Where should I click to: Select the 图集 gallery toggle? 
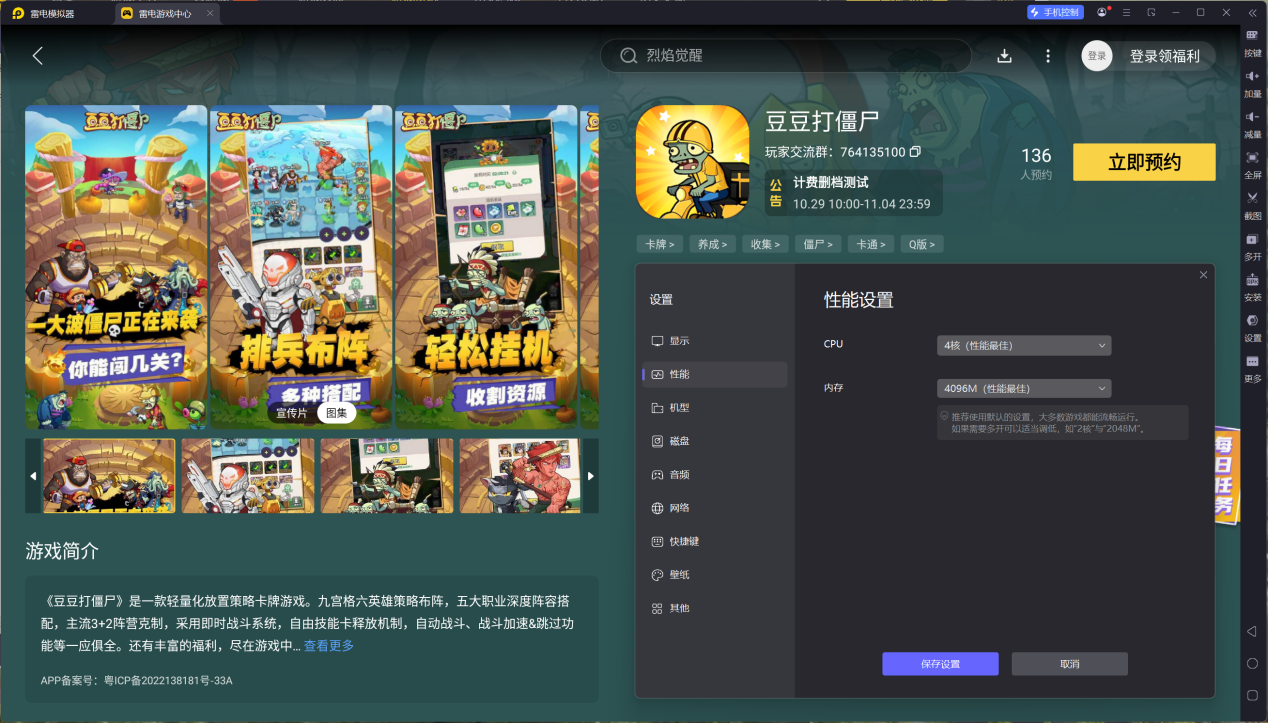click(x=337, y=412)
